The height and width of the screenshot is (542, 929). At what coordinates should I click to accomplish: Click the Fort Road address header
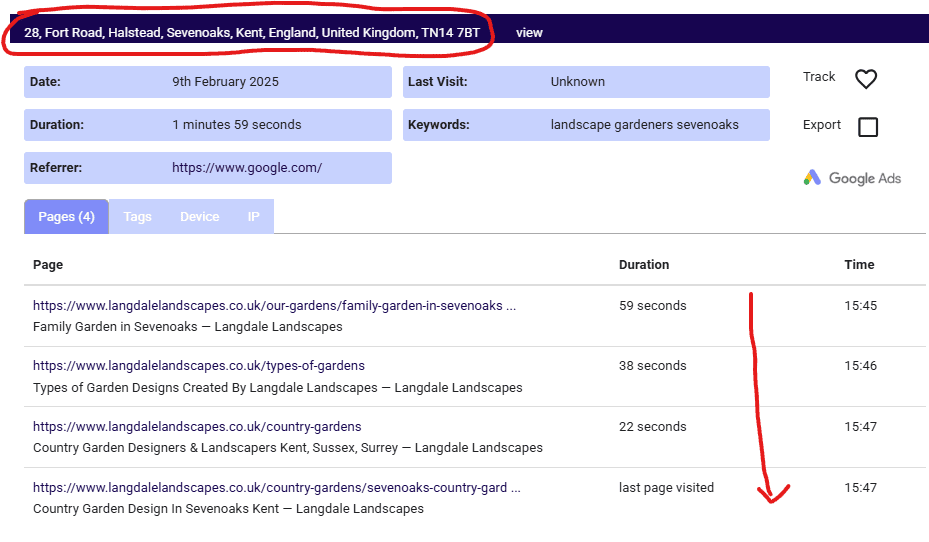tap(251, 32)
